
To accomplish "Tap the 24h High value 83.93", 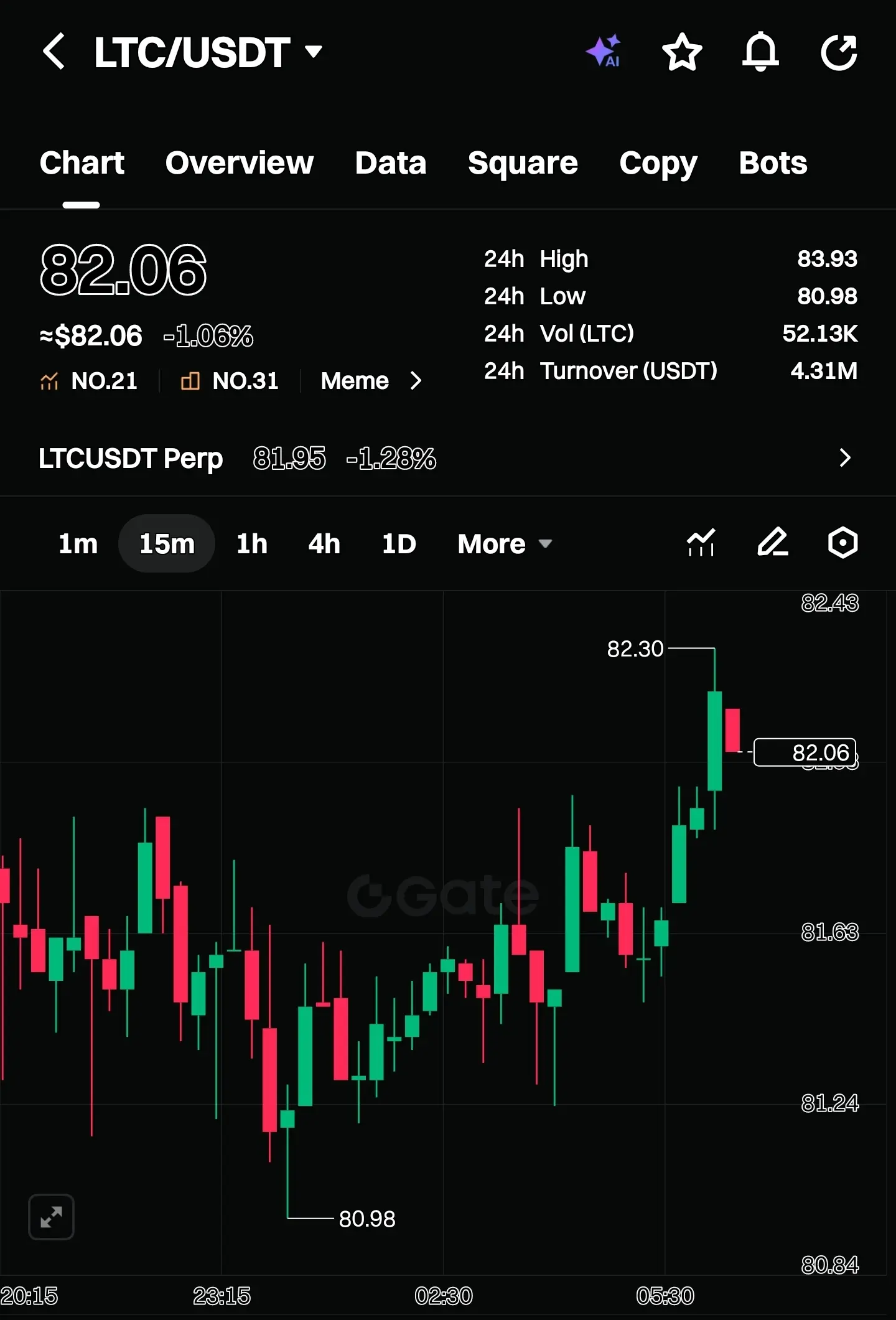I will (x=828, y=259).
